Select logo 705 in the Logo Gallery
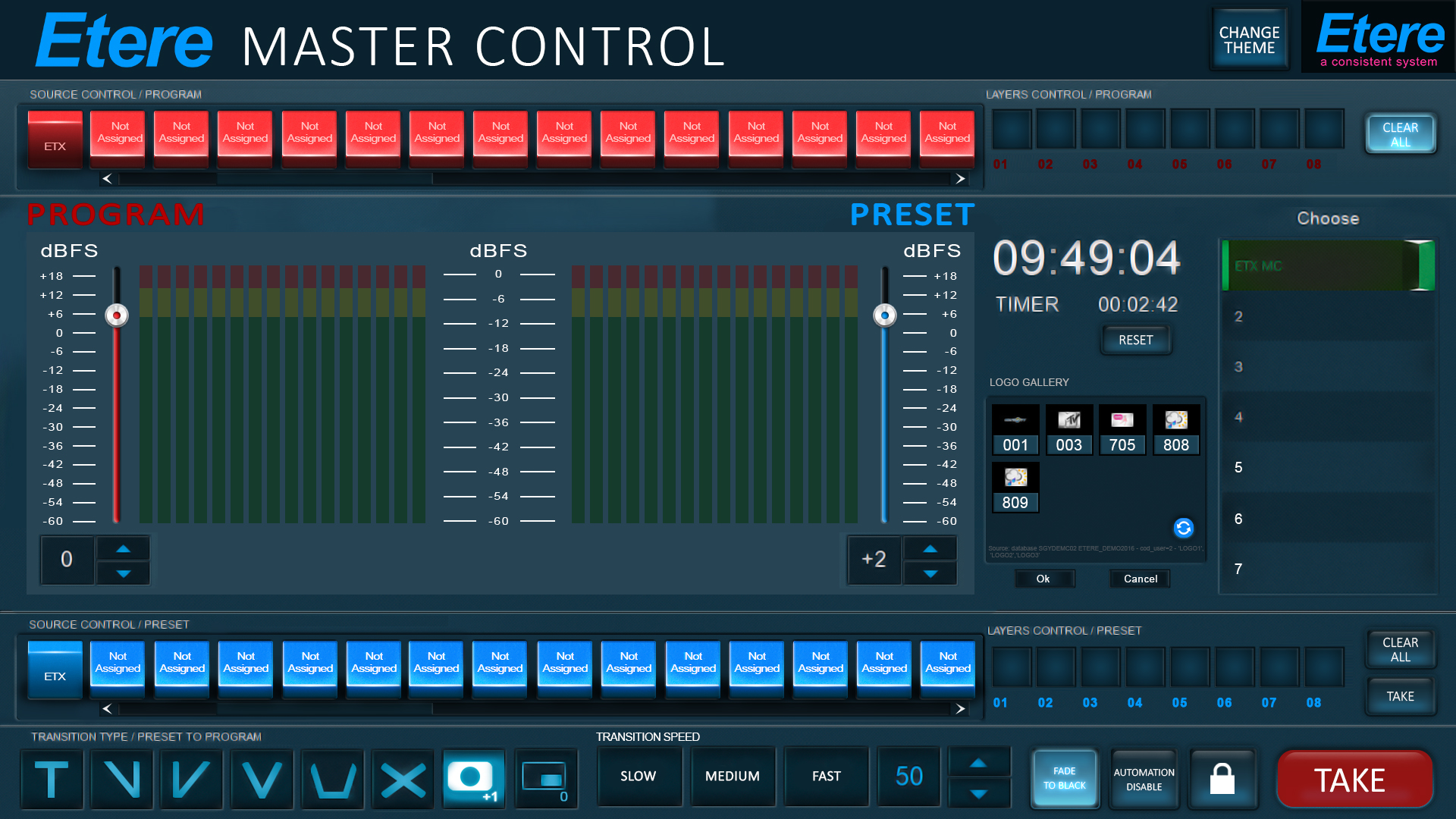1456x819 pixels. coord(1122,429)
